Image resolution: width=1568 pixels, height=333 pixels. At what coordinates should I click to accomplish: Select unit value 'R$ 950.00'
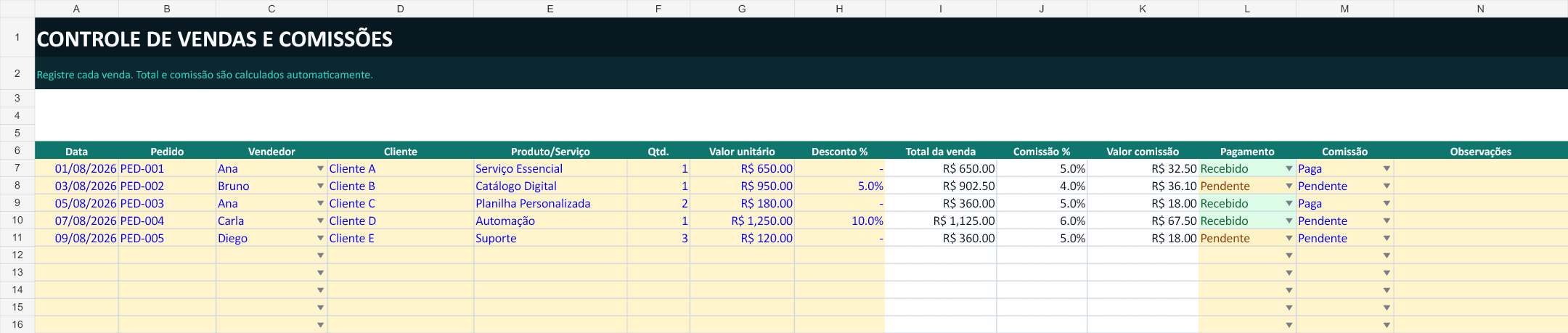pyautogui.click(x=742, y=186)
